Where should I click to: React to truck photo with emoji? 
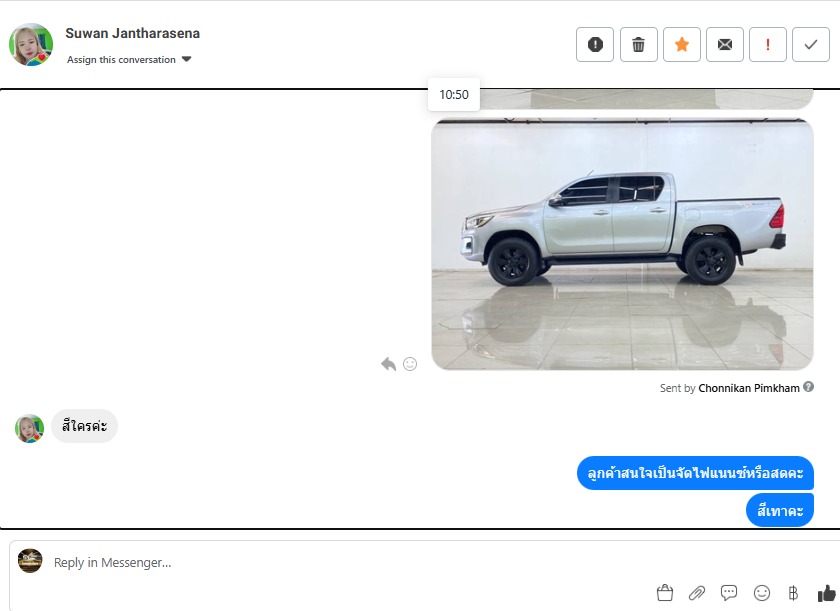[x=410, y=364]
